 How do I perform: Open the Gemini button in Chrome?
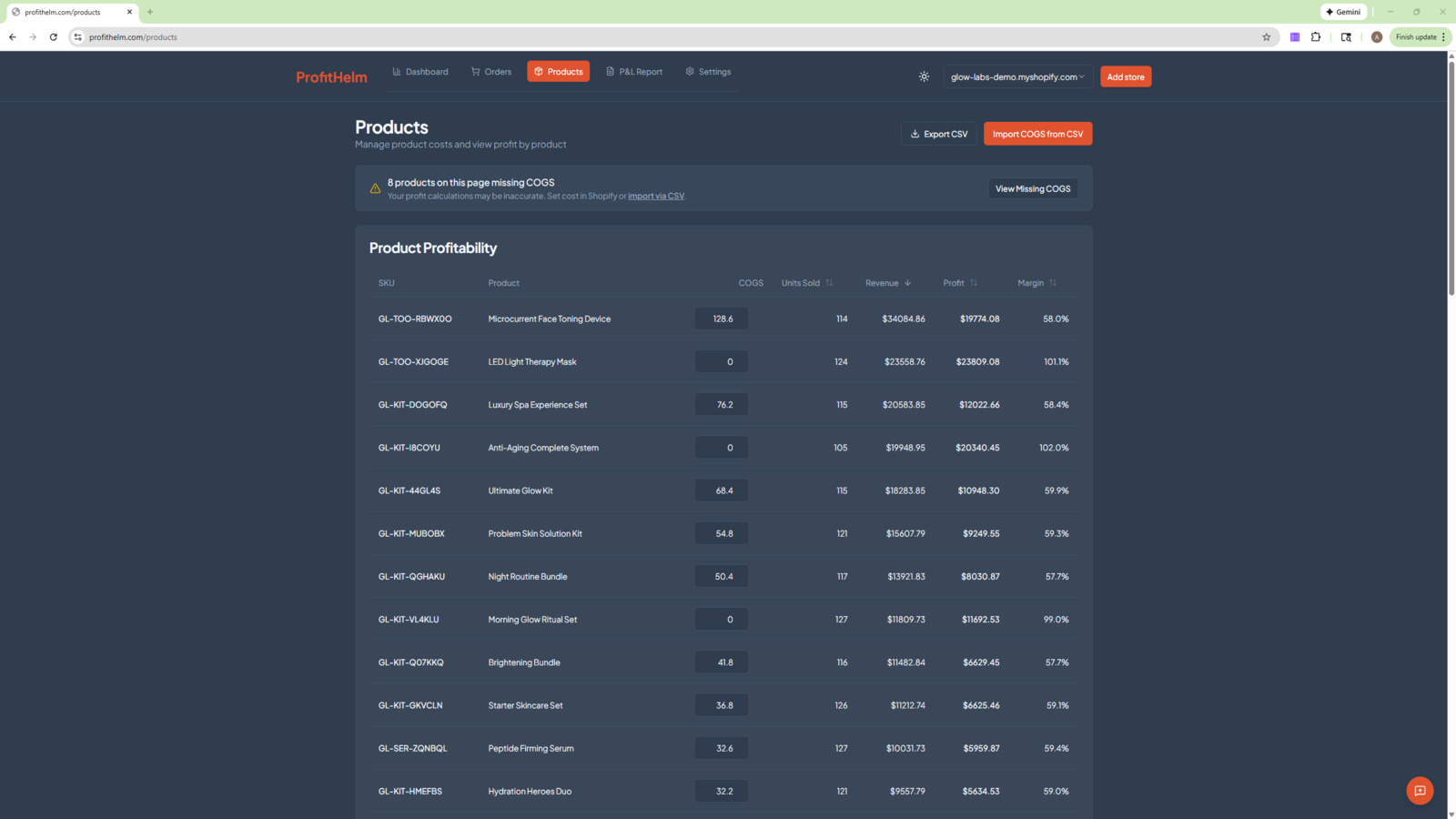pyautogui.click(x=1343, y=12)
